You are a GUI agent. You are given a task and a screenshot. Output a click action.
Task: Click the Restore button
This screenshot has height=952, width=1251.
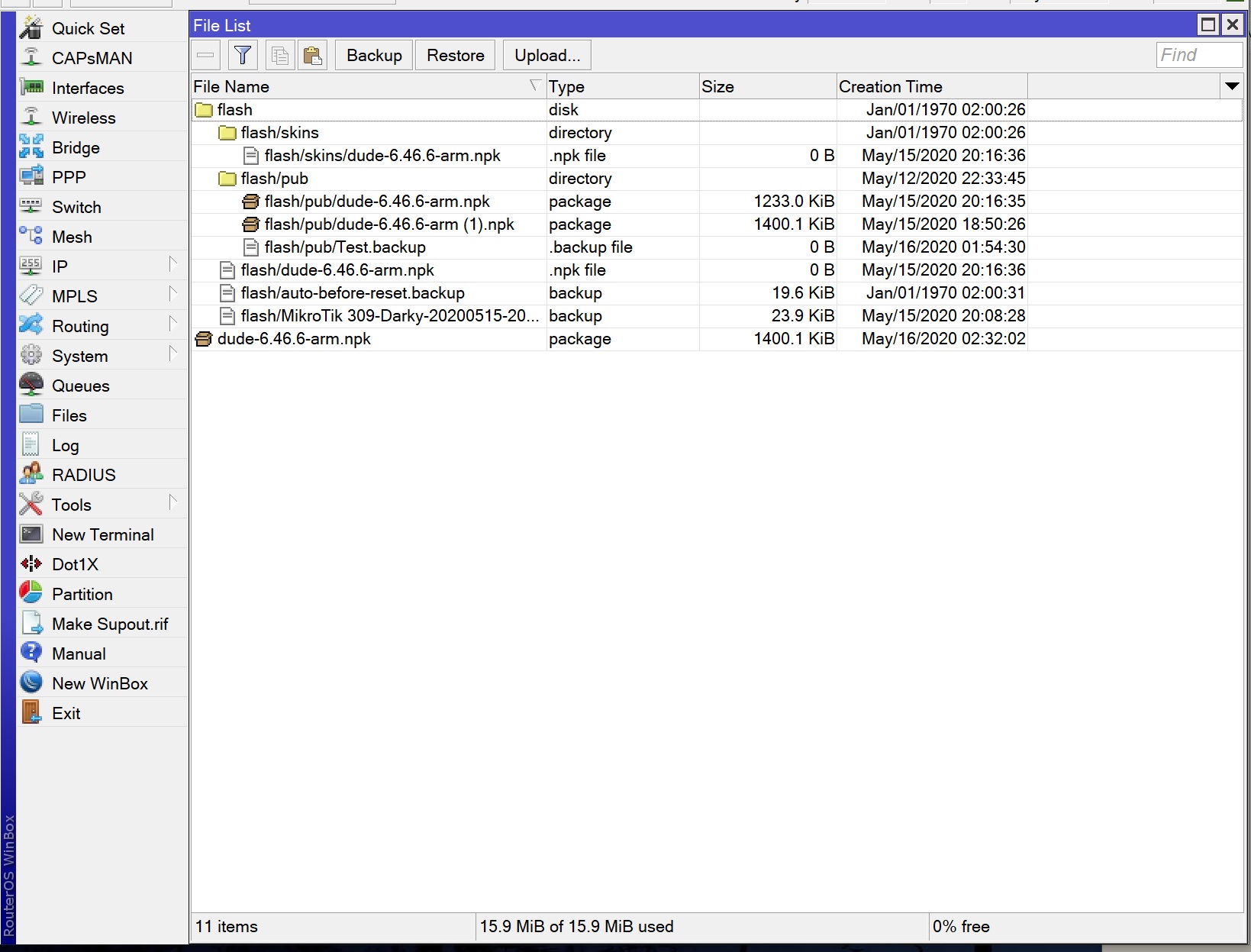[456, 55]
